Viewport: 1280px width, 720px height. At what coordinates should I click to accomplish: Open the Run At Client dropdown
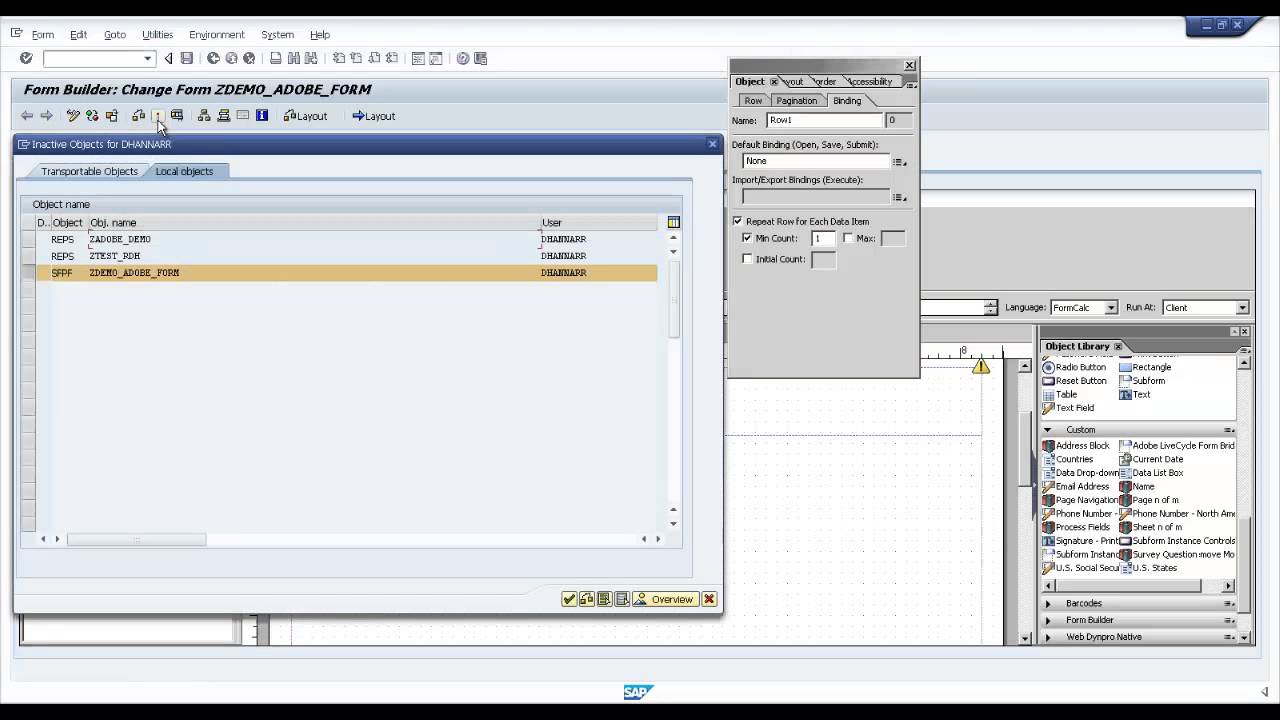click(x=1242, y=308)
